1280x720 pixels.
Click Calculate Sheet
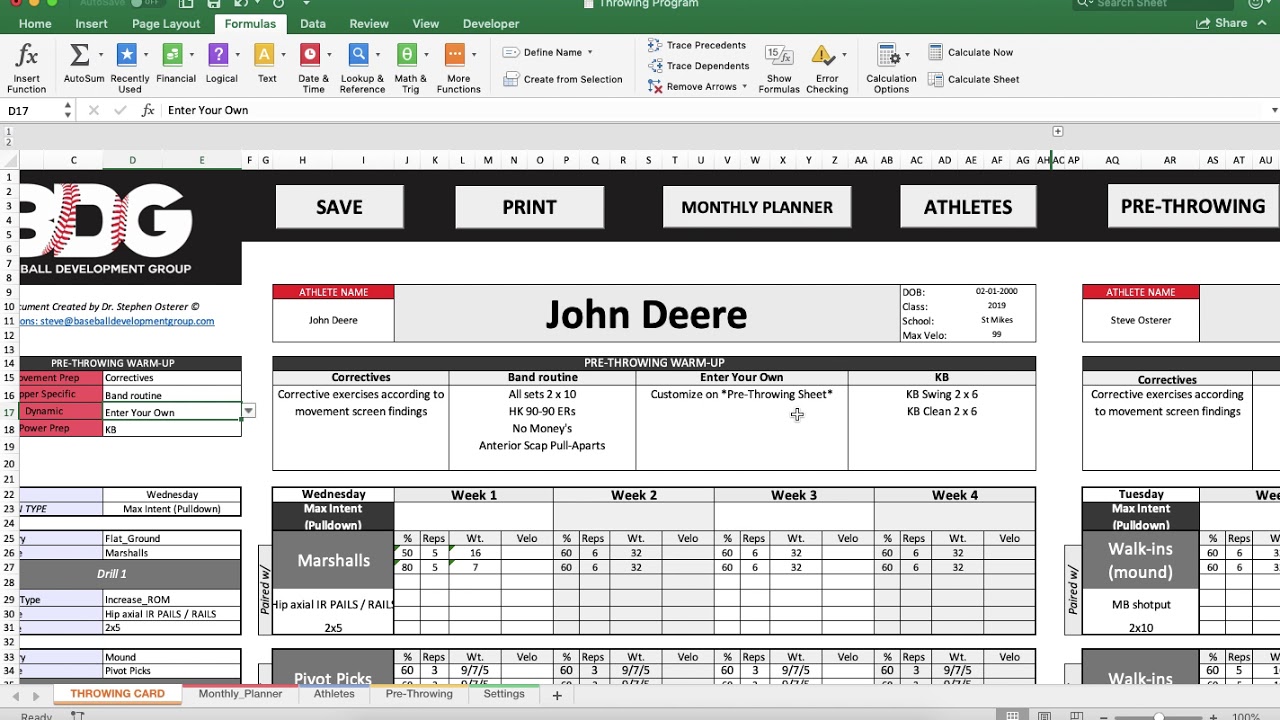point(973,79)
